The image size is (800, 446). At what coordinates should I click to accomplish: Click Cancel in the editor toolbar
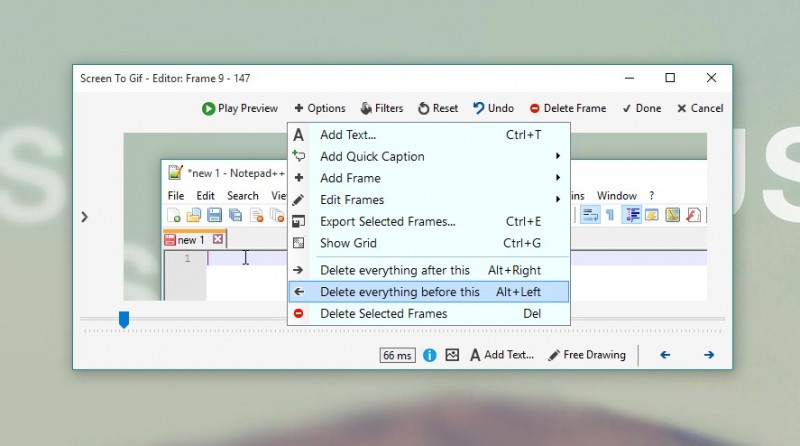[x=700, y=108]
